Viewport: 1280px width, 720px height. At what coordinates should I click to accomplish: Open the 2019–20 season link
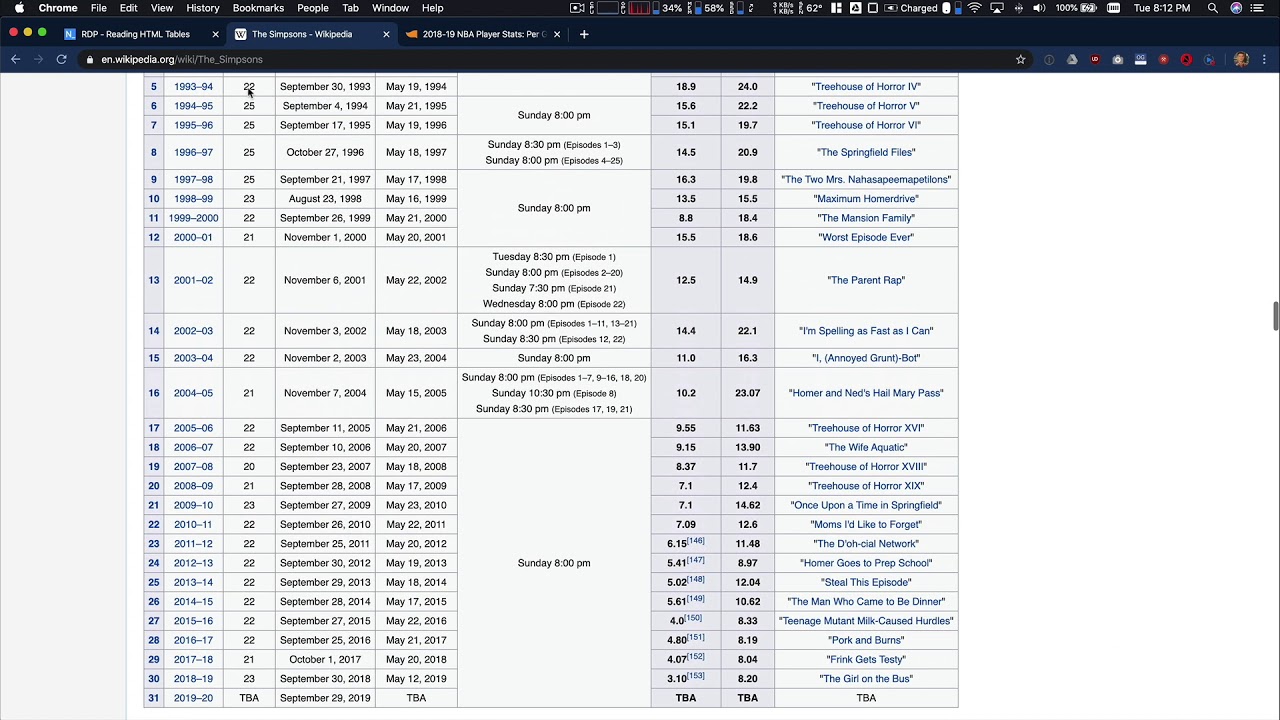pos(193,698)
